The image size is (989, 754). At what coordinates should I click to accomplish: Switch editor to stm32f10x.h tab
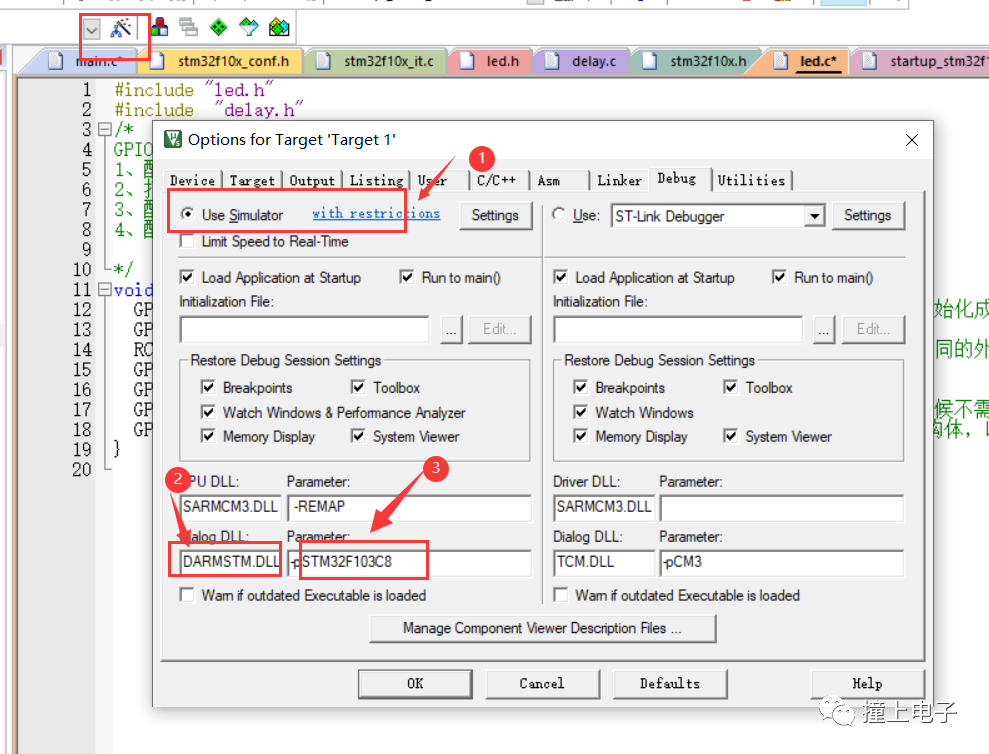coord(700,61)
